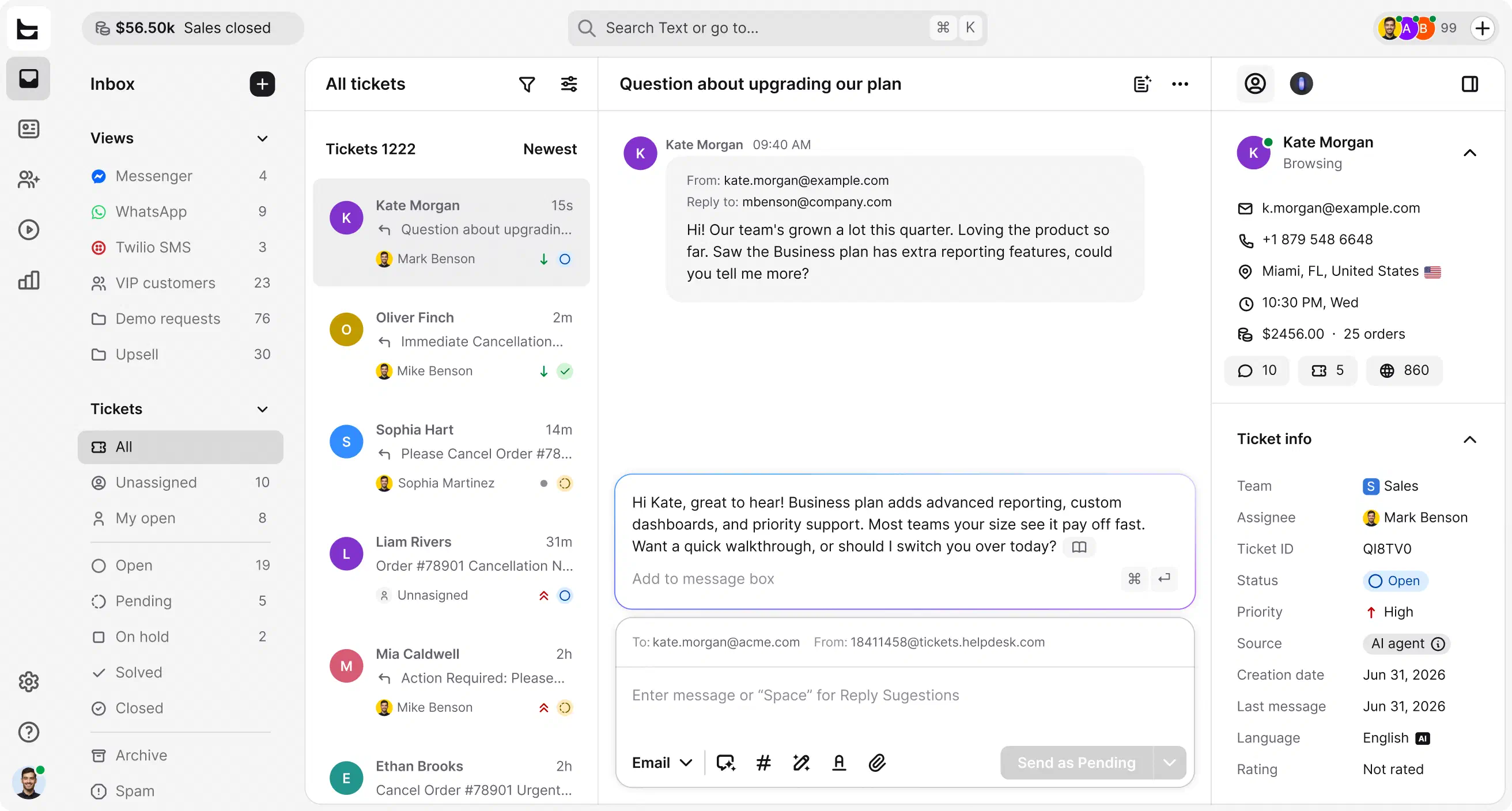Click the new inbox plus button
1512x811 pixels.
[x=262, y=84]
